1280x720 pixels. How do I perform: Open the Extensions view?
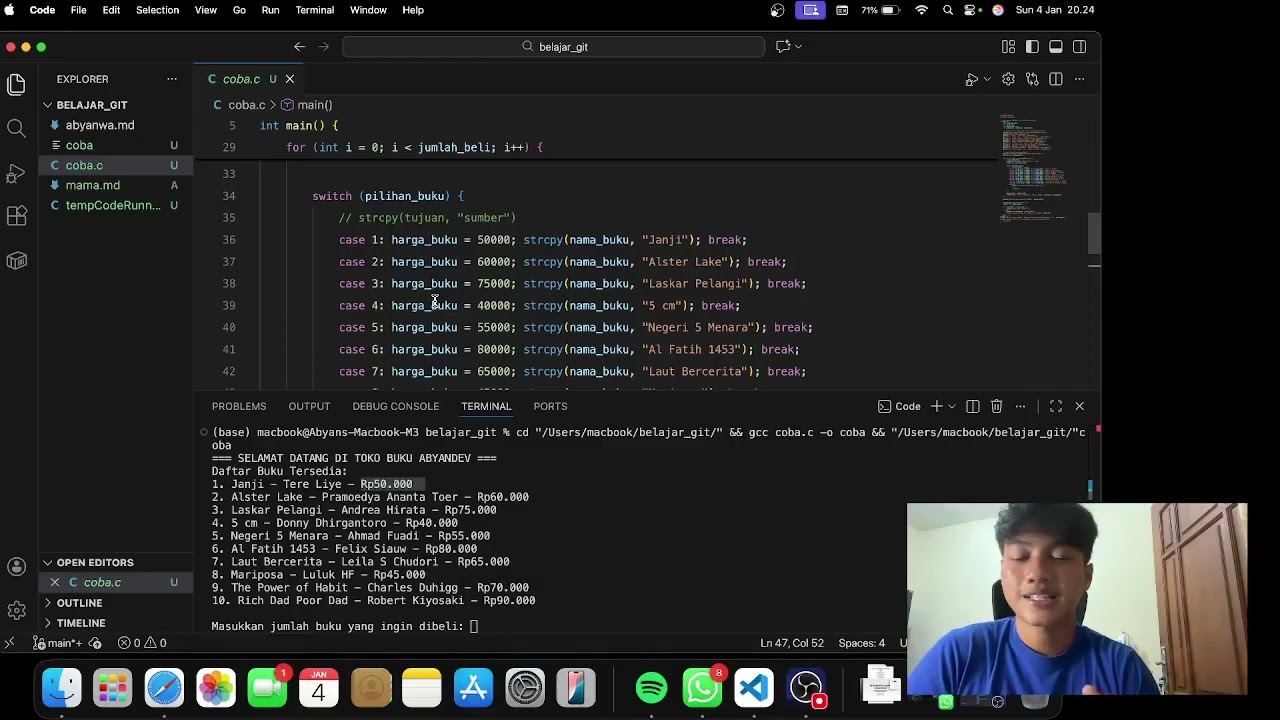point(16,216)
